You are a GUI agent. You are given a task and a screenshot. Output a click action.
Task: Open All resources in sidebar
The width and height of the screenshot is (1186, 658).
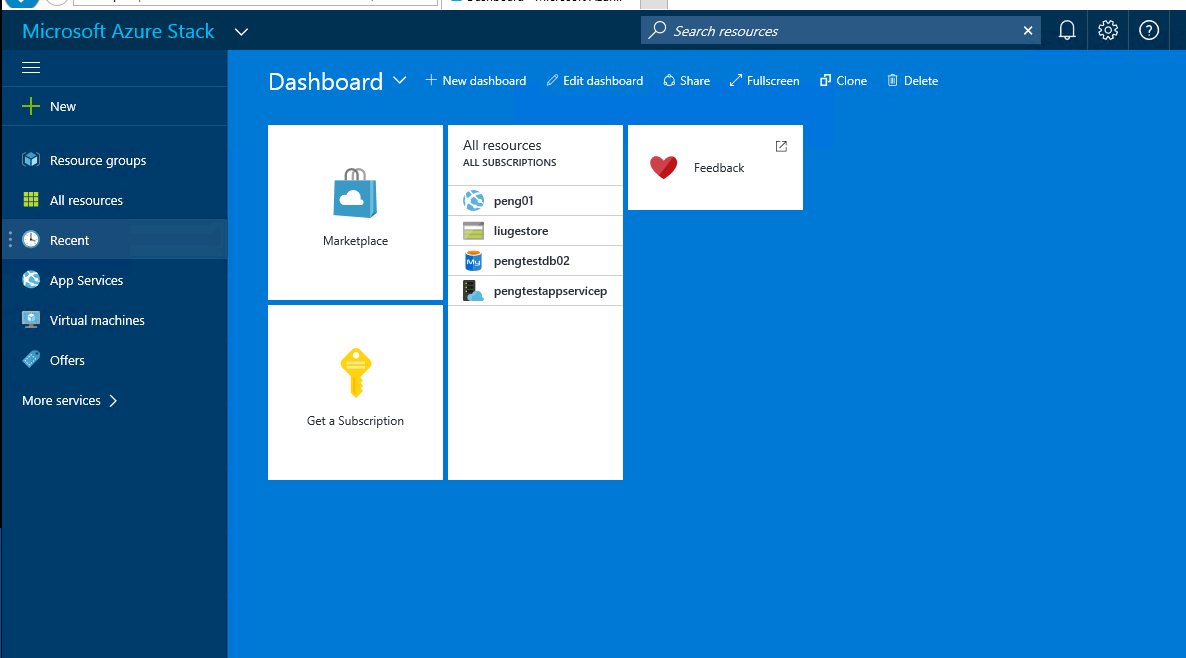click(114, 200)
